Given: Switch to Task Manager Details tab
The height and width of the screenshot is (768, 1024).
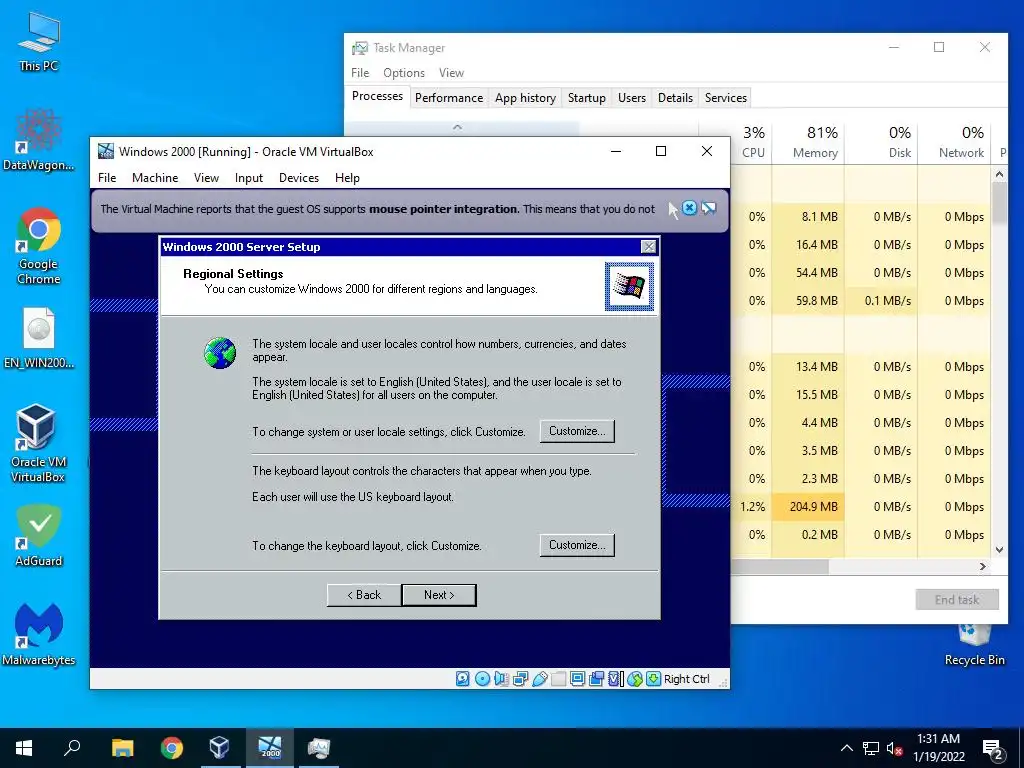Looking at the screenshot, I should tap(675, 98).
